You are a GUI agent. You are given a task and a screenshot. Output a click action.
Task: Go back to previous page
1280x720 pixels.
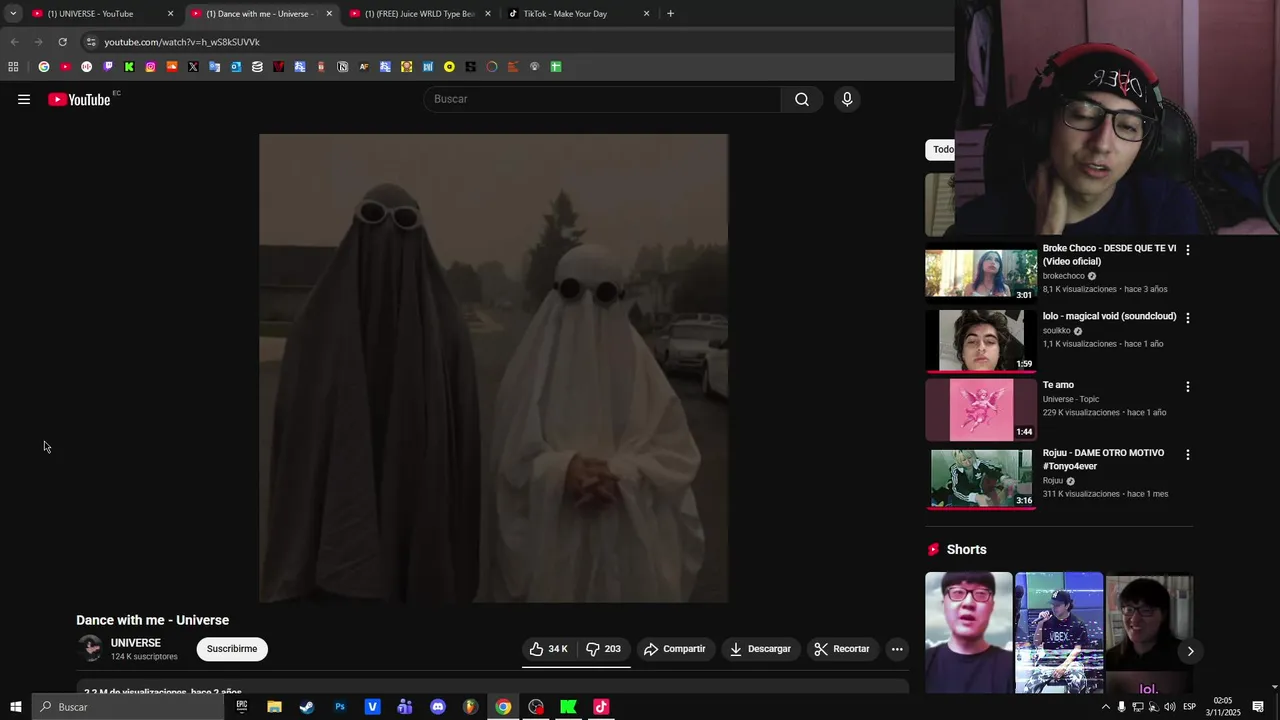pyautogui.click(x=14, y=42)
